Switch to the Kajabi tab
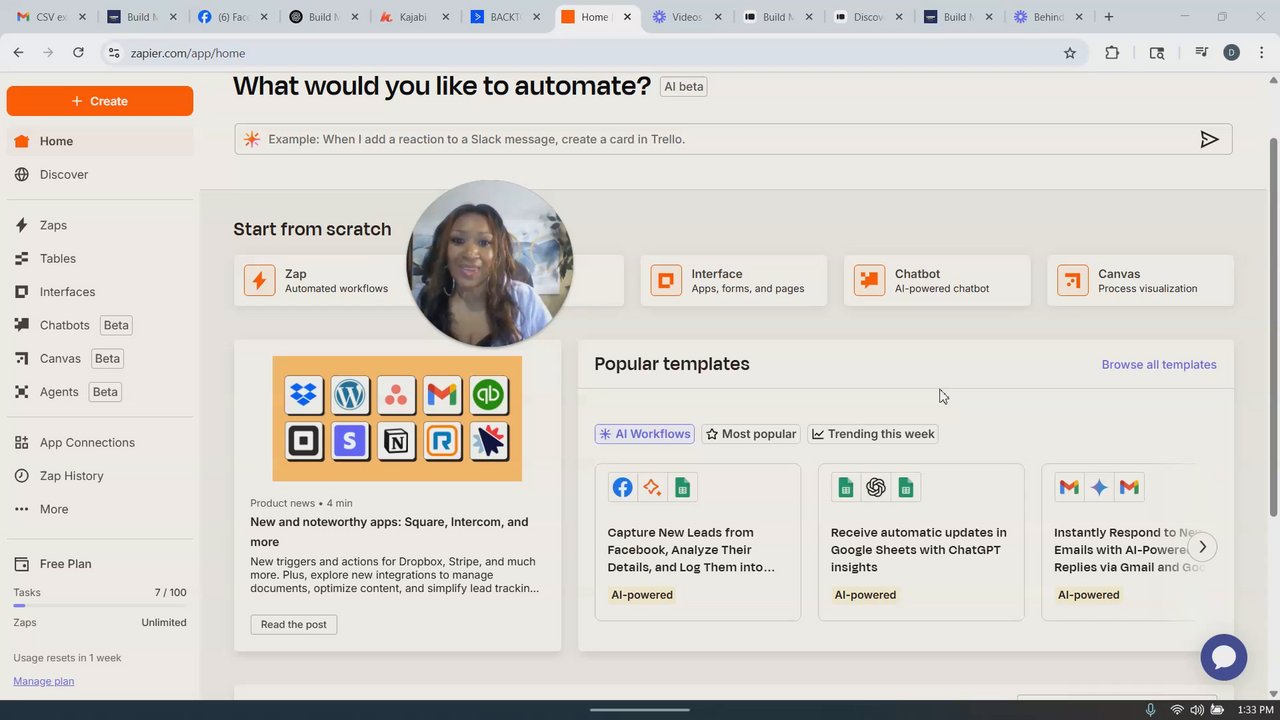The height and width of the screenshot is (720, 1280). [x=412, y=17]
